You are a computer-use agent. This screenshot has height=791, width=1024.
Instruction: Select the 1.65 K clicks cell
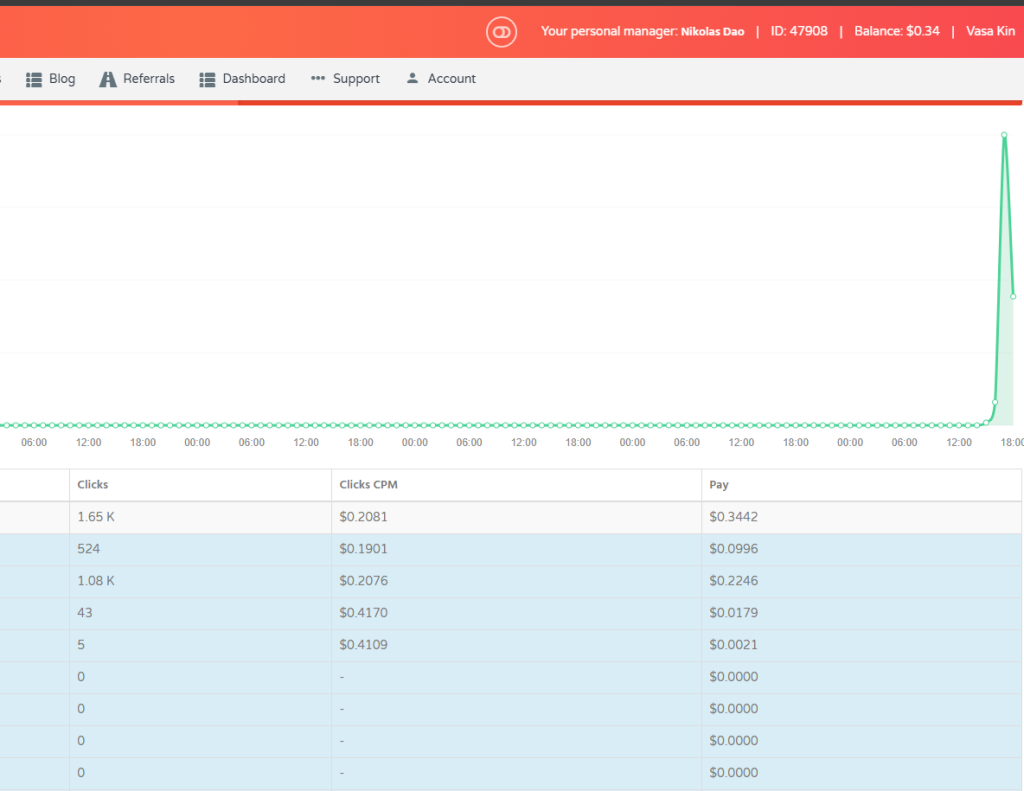click(200, 517)
